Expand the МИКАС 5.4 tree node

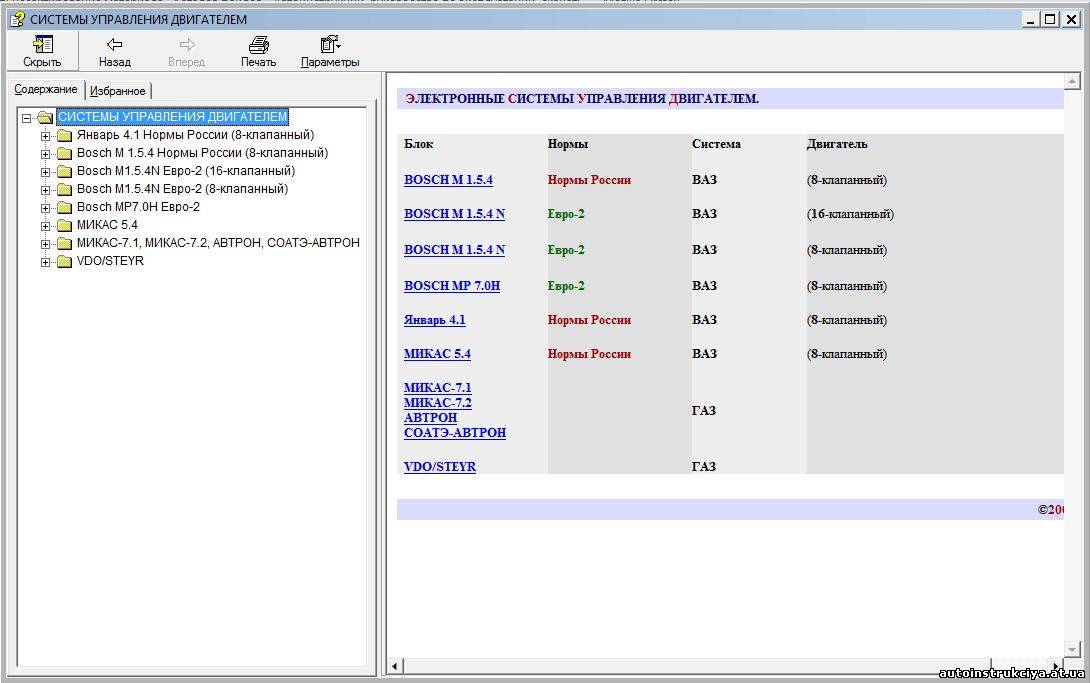click(x=45, y=227)
